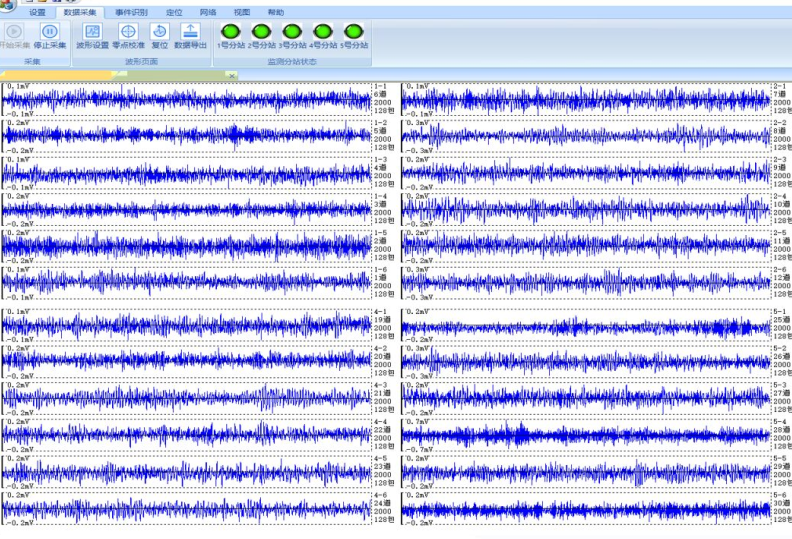Click the 4号分站 green status light

click(323, 32)
